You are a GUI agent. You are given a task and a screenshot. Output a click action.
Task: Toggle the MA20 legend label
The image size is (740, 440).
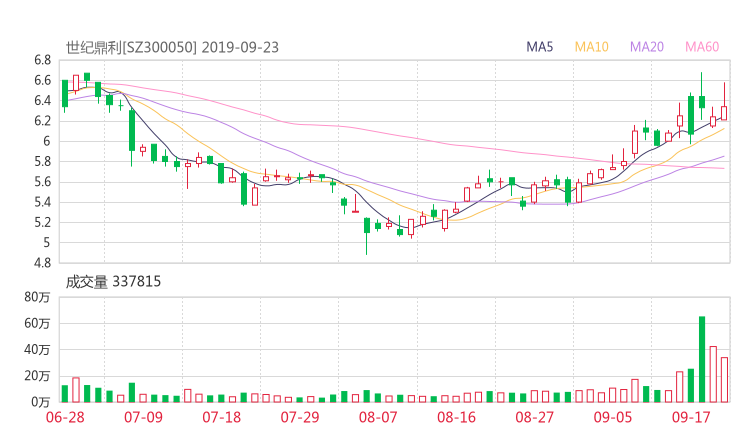647,47
